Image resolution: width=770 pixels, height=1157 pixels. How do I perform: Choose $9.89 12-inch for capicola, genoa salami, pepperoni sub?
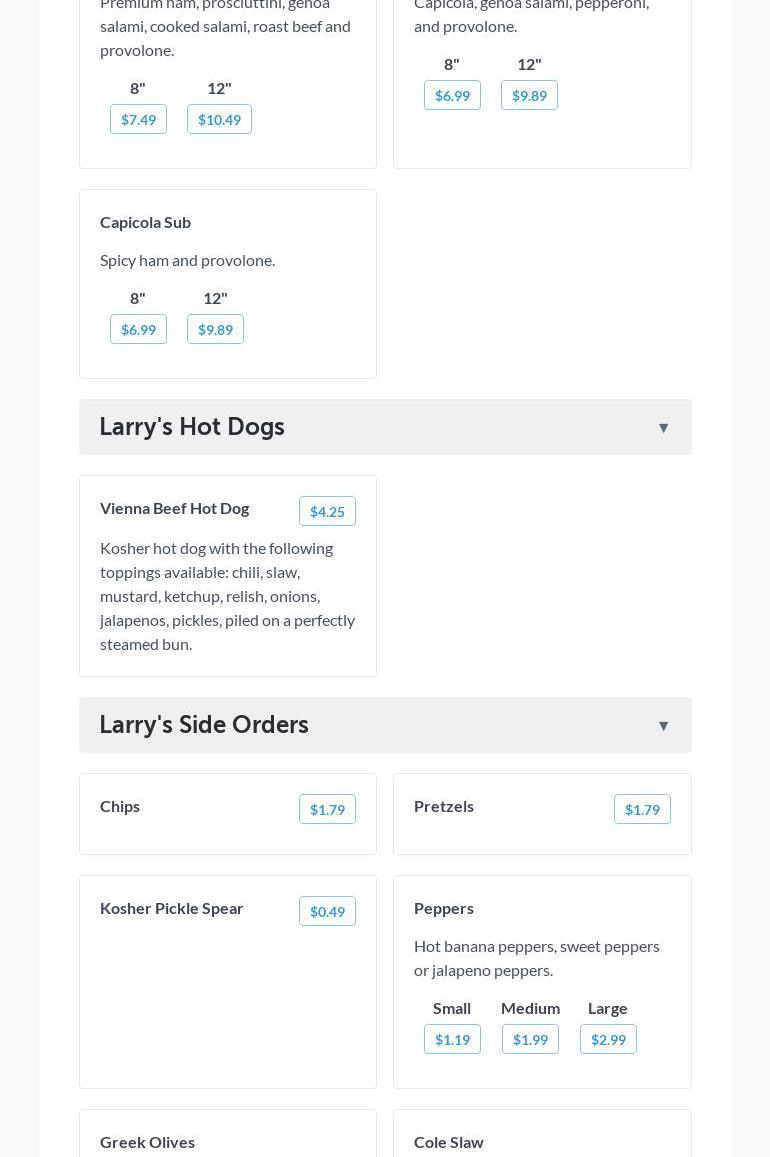(x=529, y=95)
